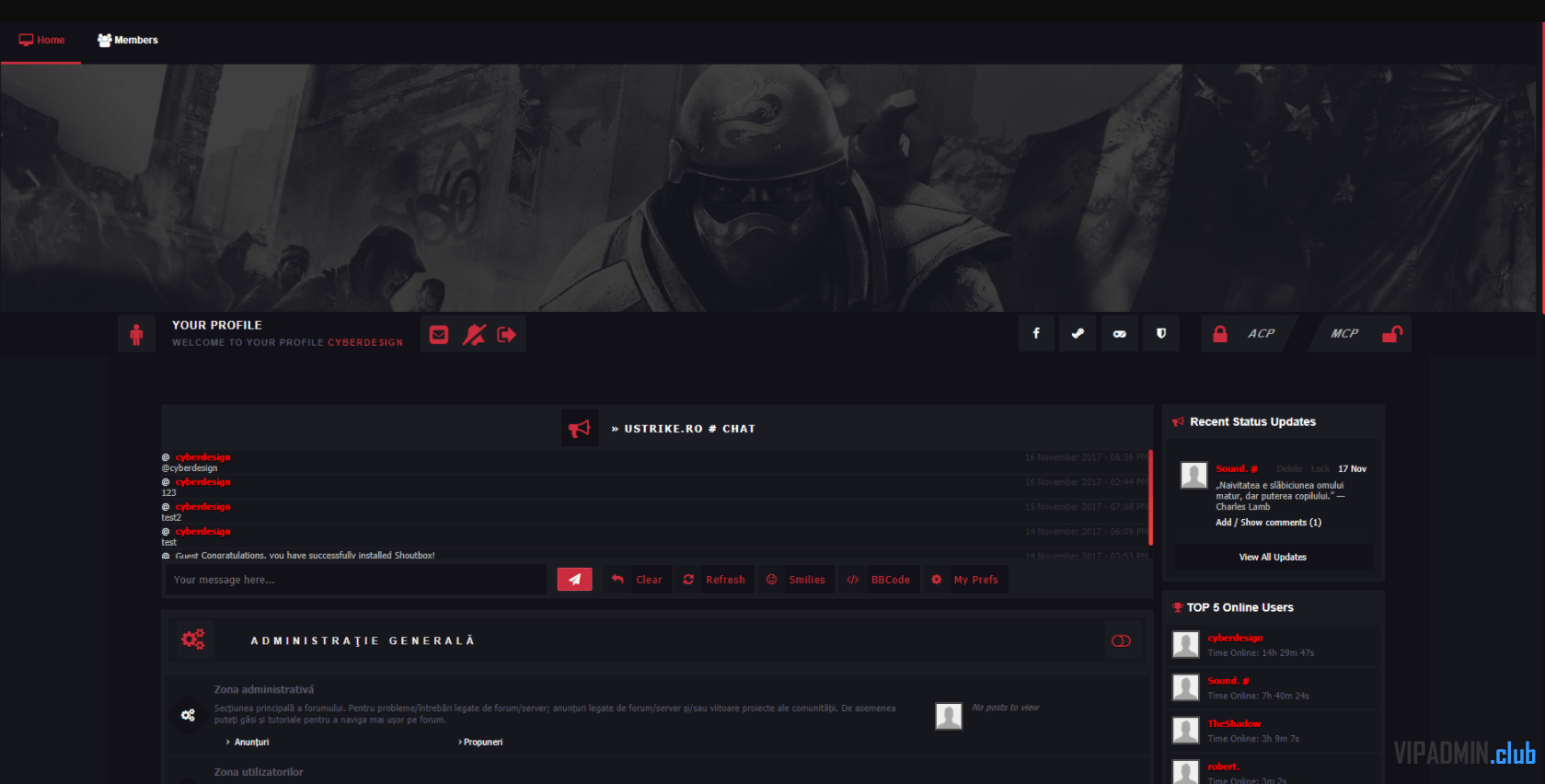
Task: Click the muted notifications bell icon
Action: click(474, 335)
